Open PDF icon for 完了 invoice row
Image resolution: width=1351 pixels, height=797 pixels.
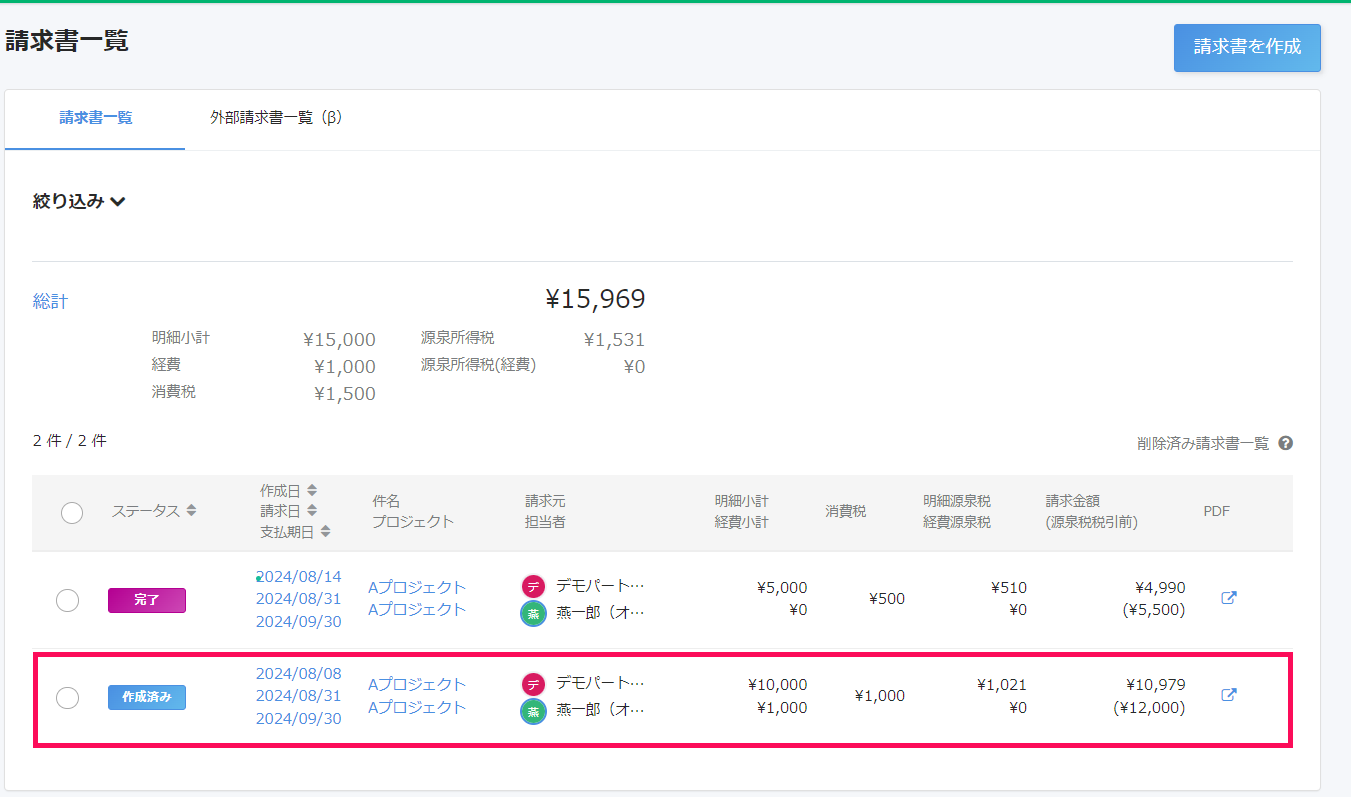click(1229, 598)
